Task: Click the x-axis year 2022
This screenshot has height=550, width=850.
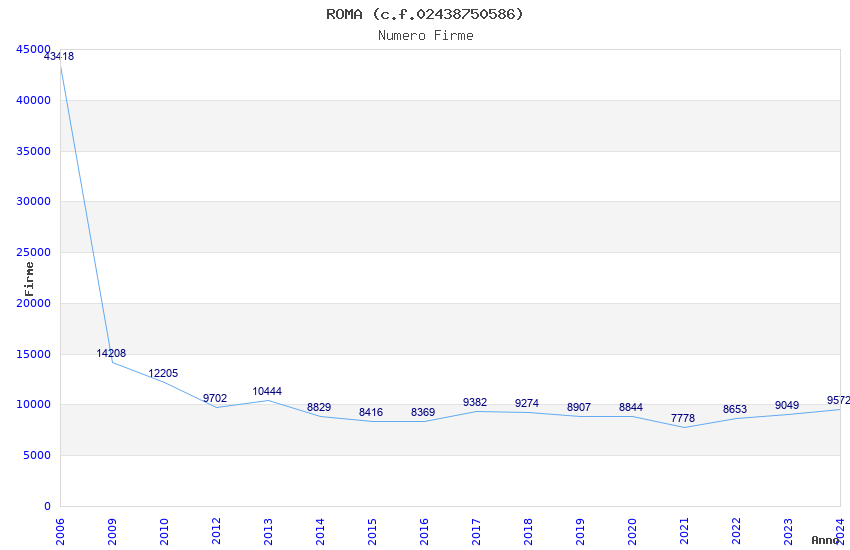Action: pos(737,532)
